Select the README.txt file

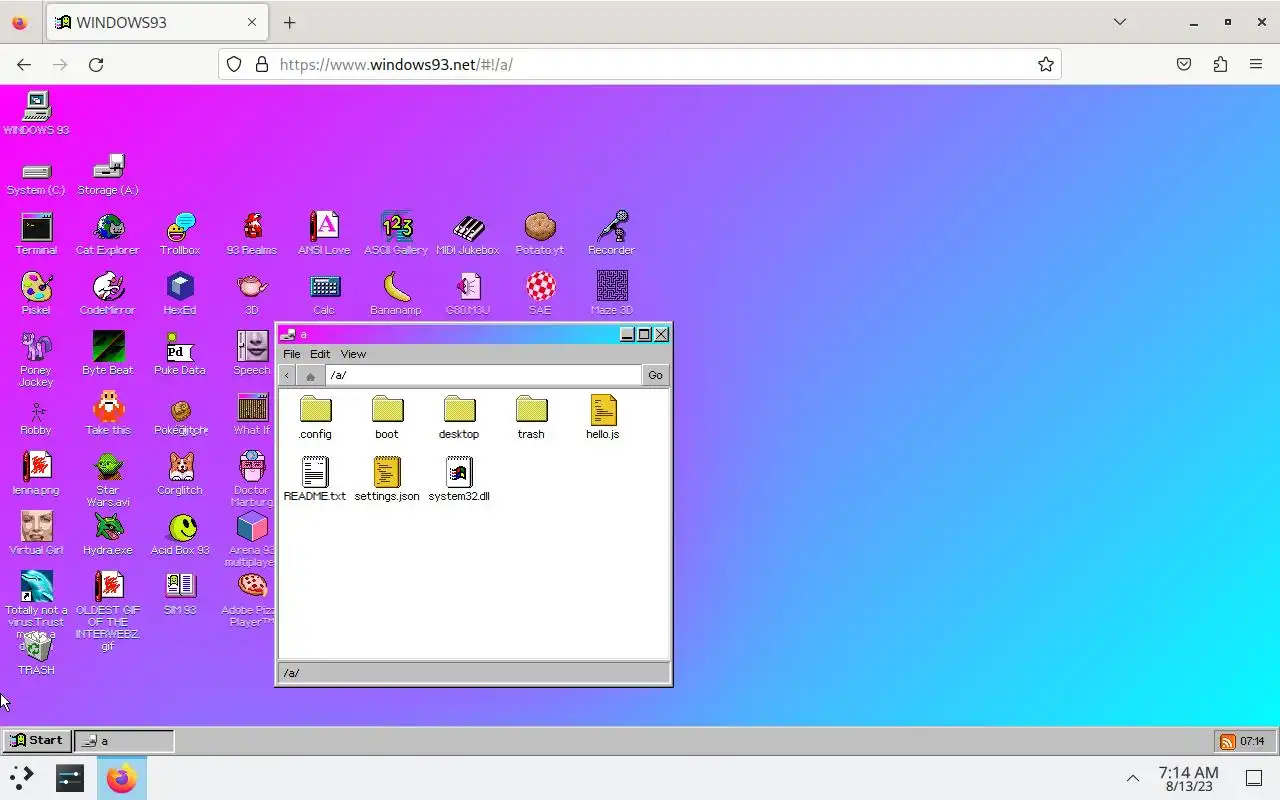(x=315, y=479)
